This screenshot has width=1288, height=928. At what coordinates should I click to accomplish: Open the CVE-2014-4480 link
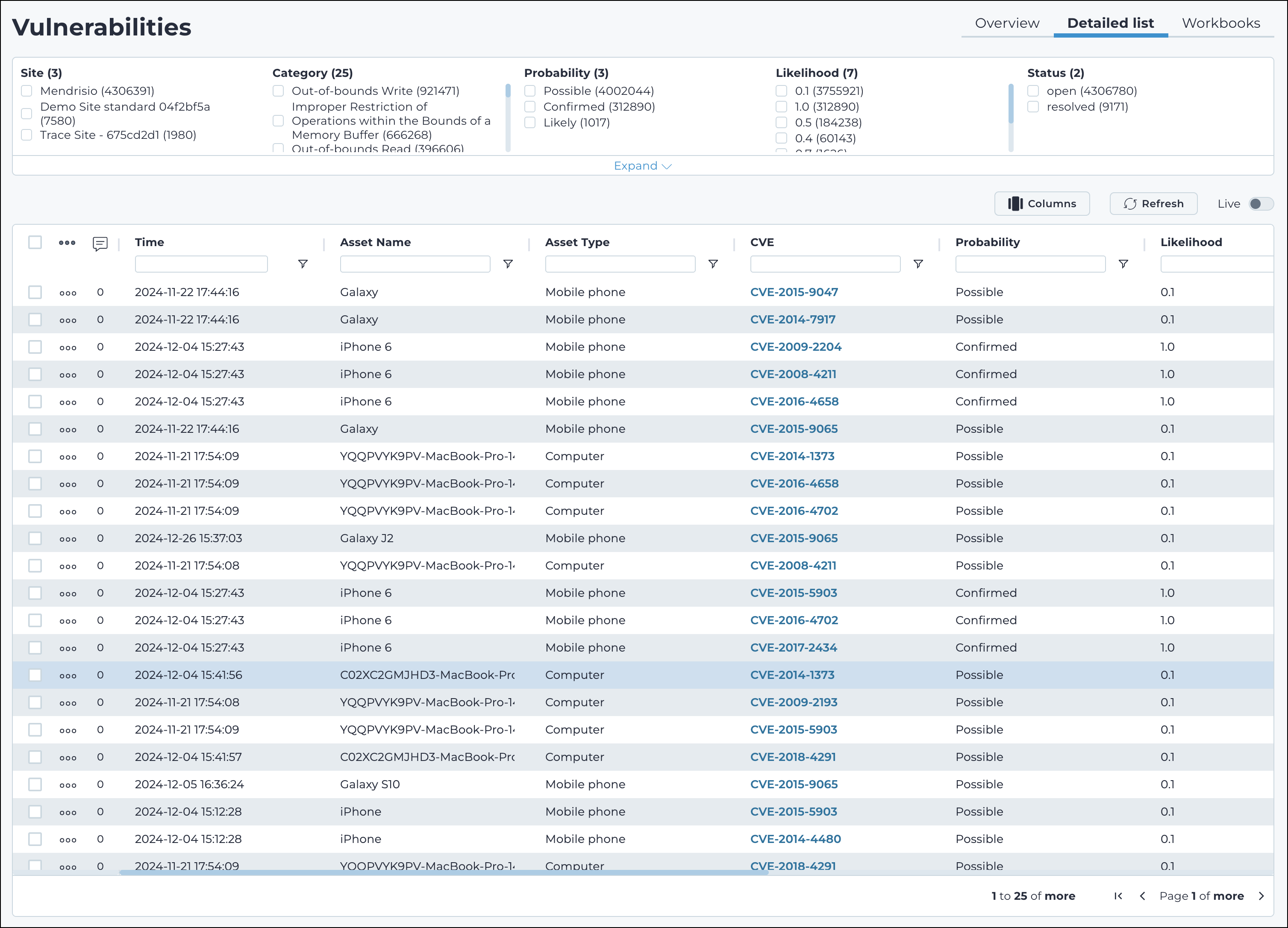795,840
